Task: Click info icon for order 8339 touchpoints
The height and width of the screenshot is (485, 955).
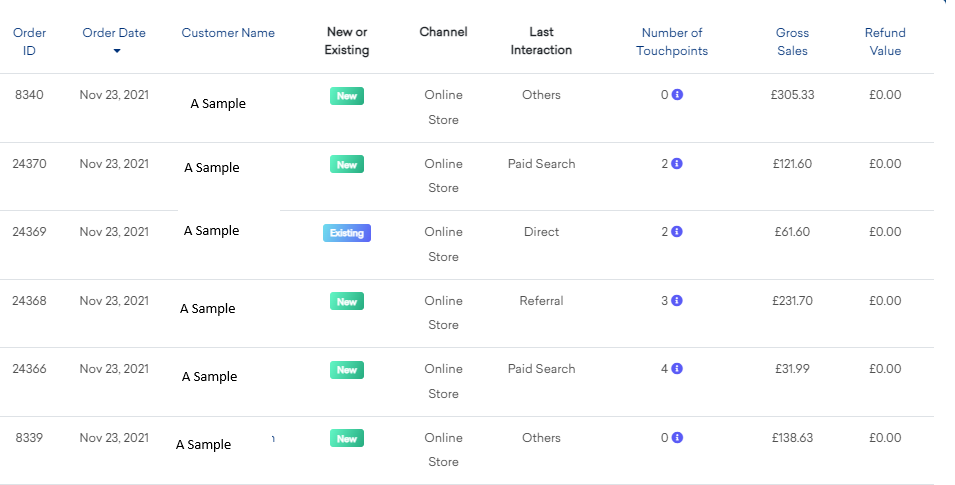Action: (677, 438)
